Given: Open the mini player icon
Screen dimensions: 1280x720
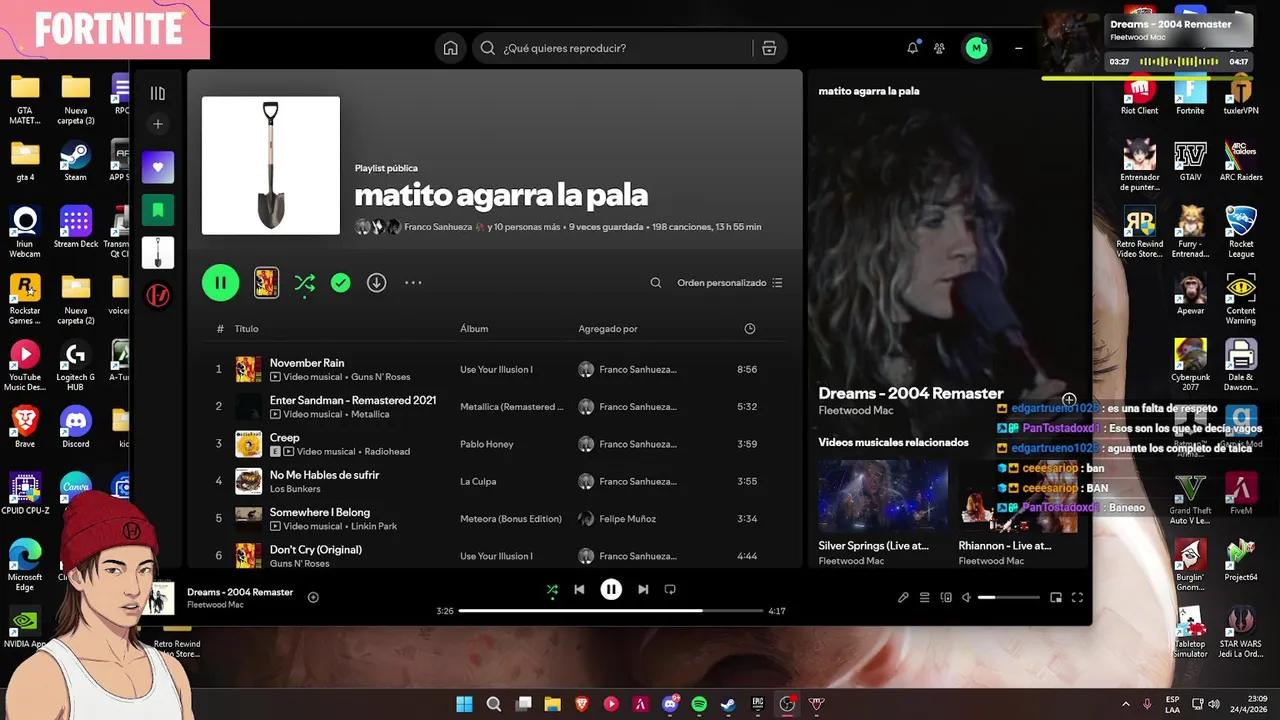Looking at the screenshot, I should (x=1056, y=598).
